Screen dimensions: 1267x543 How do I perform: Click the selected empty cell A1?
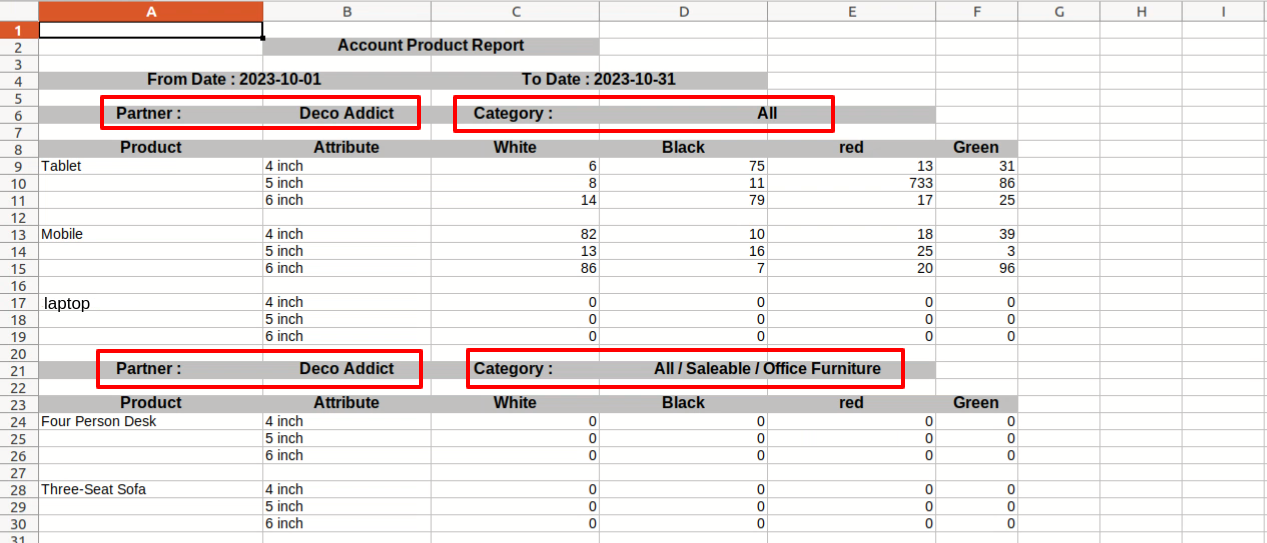coord(151,30)
